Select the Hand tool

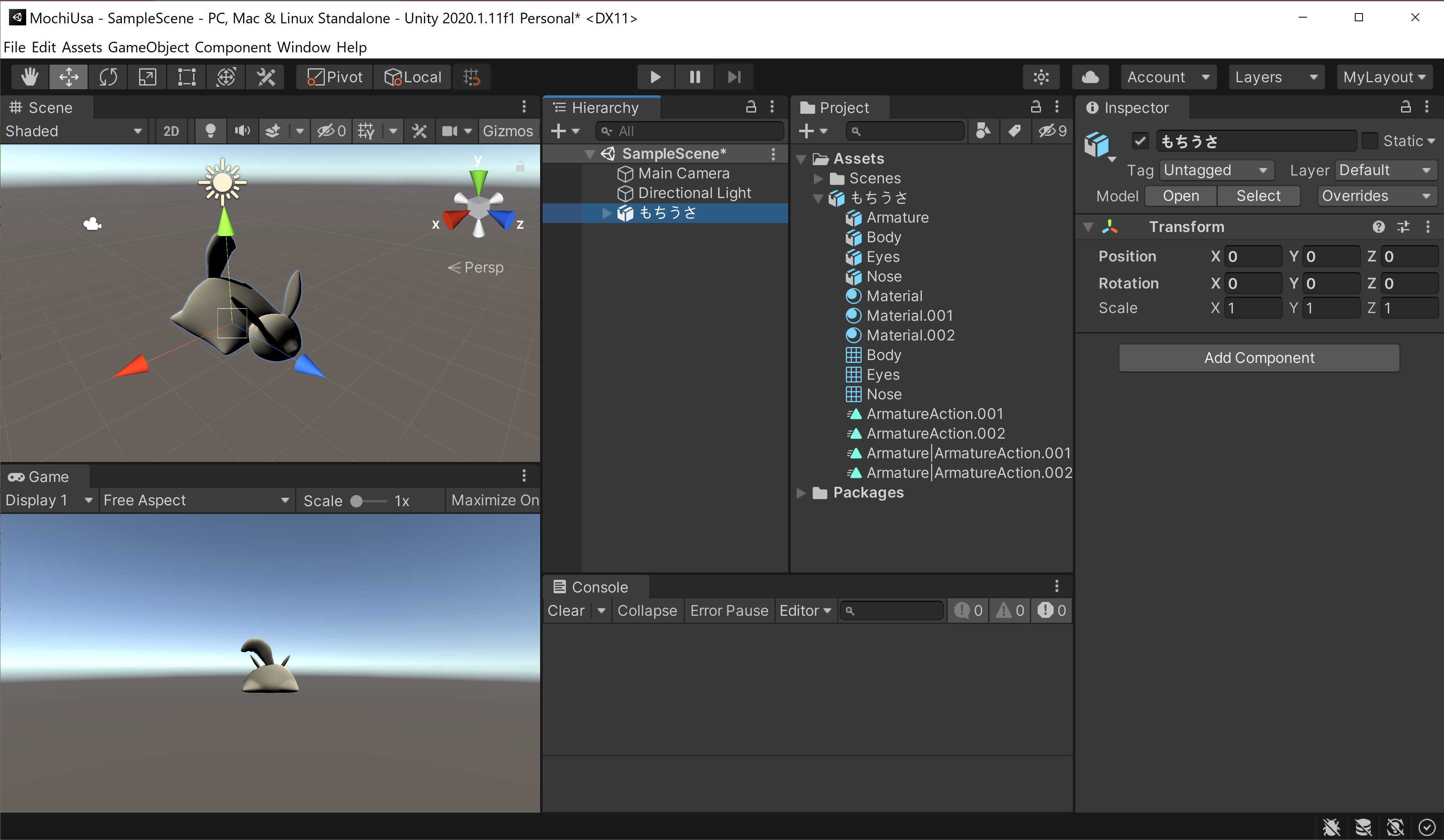pos(30,77)
